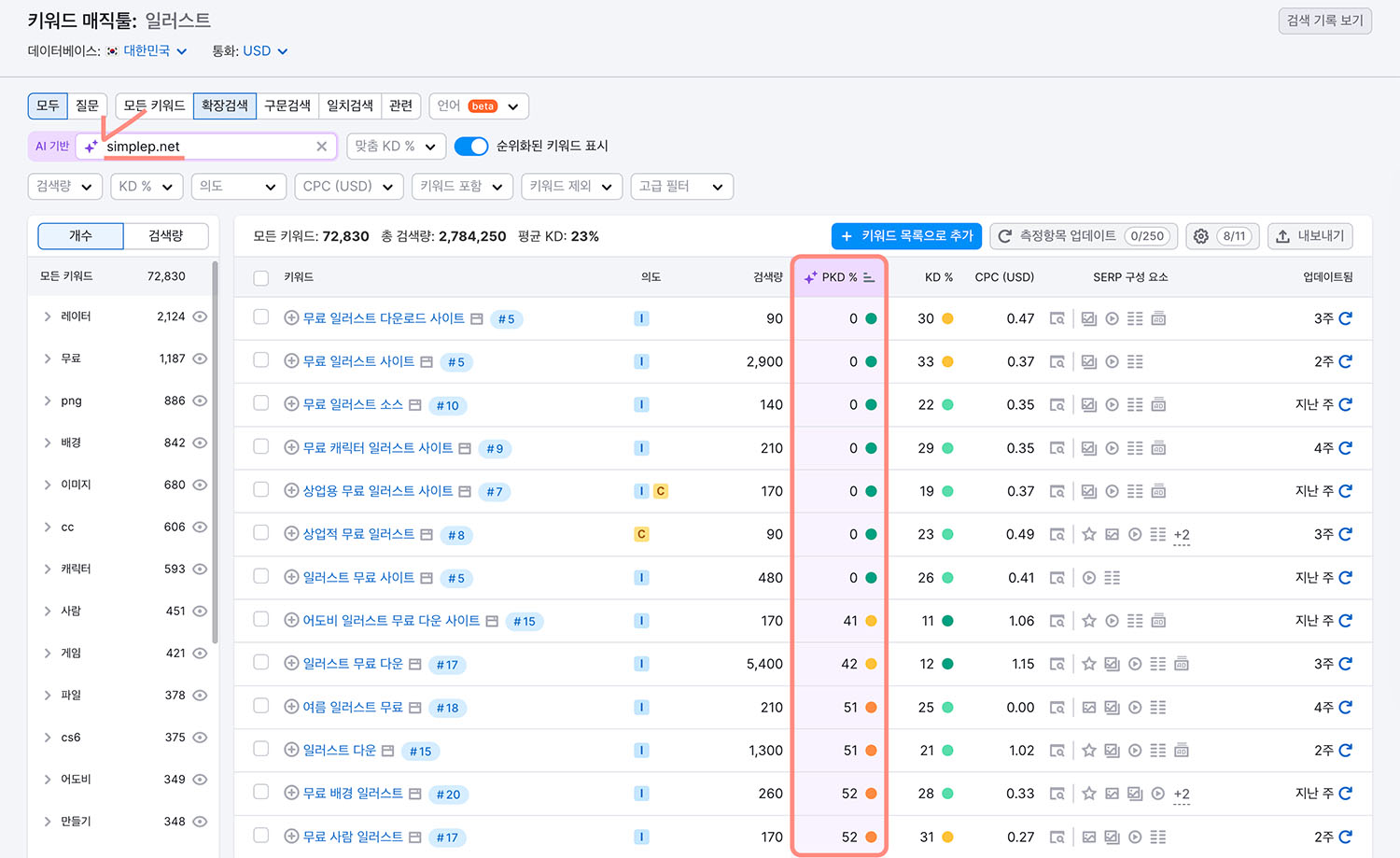Open keyword link 어도비 일러스트 무료 다운 사이트
Viewport: 1400px width, 858px height.
coord(391,621)
